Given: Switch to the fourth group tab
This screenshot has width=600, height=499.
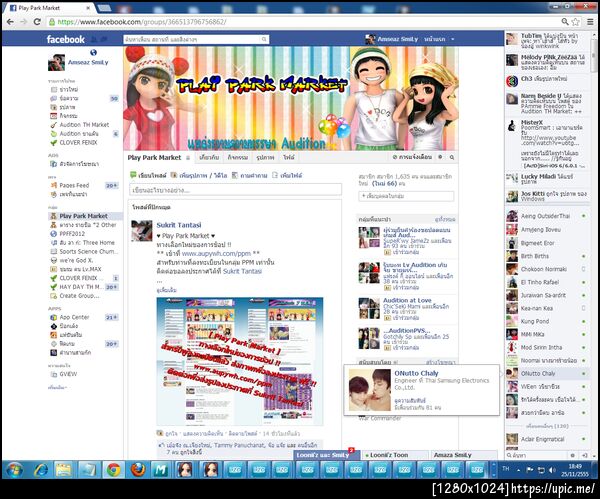Looking at the screenshot, I should [265, 157].
